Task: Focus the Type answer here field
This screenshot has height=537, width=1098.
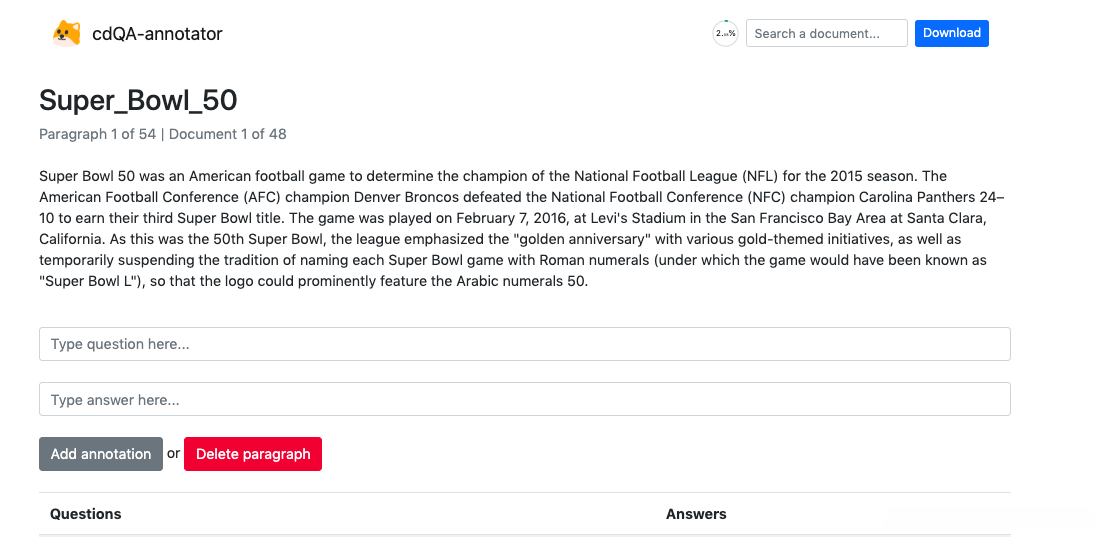Action: 524,400
